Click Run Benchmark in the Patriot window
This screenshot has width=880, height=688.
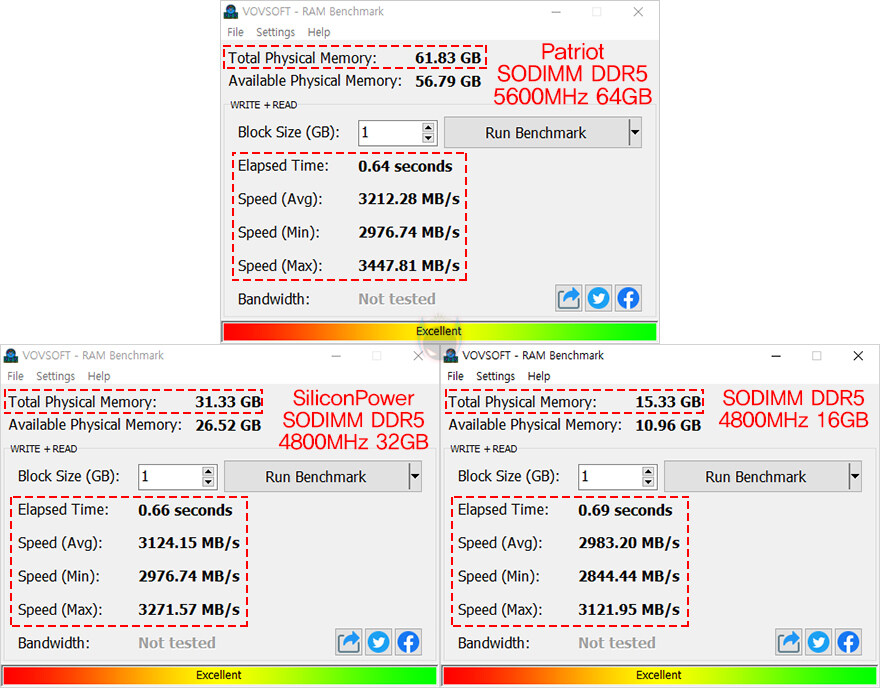(535, 132)
